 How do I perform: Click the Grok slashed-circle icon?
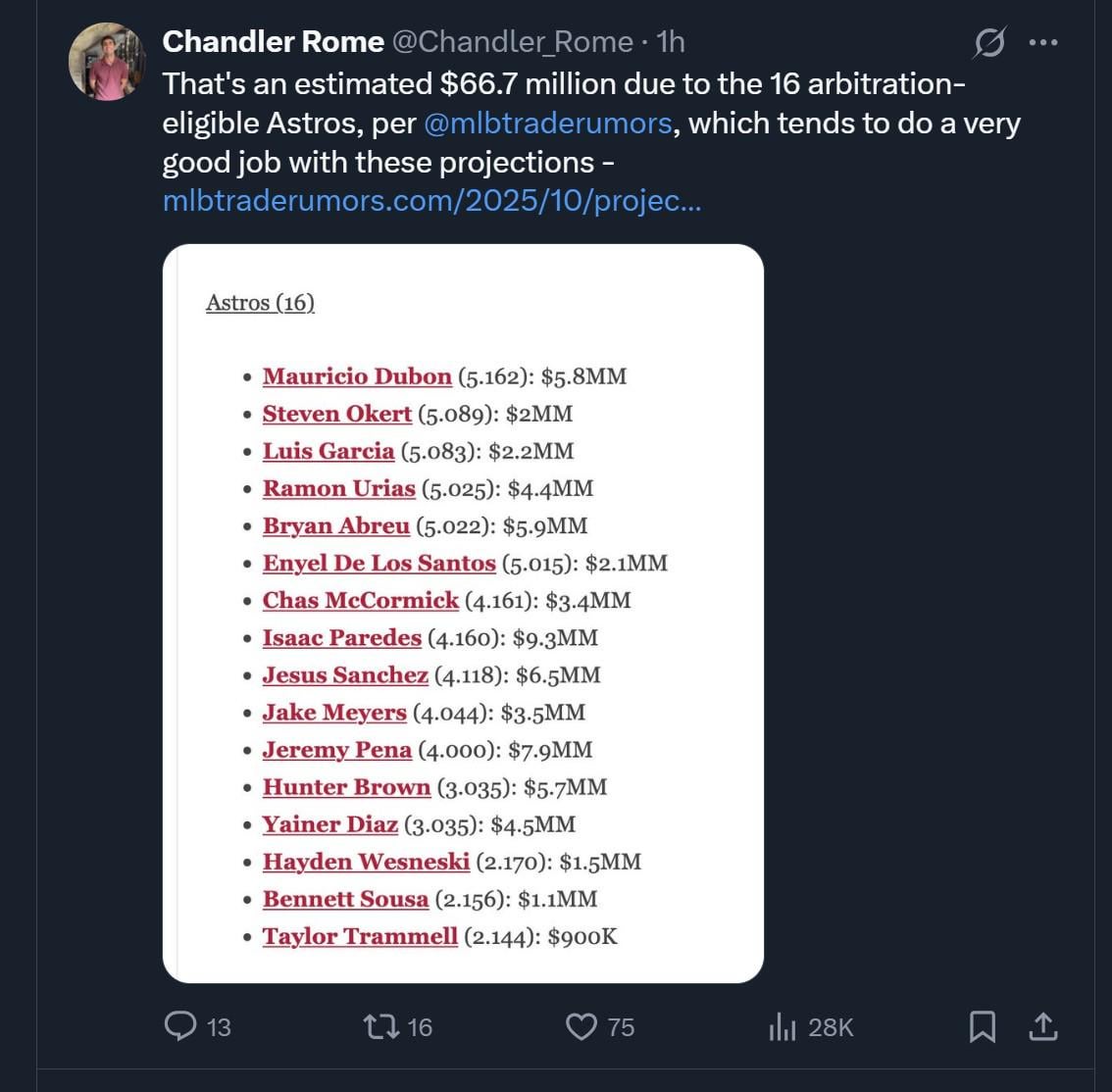pos(989,43)
